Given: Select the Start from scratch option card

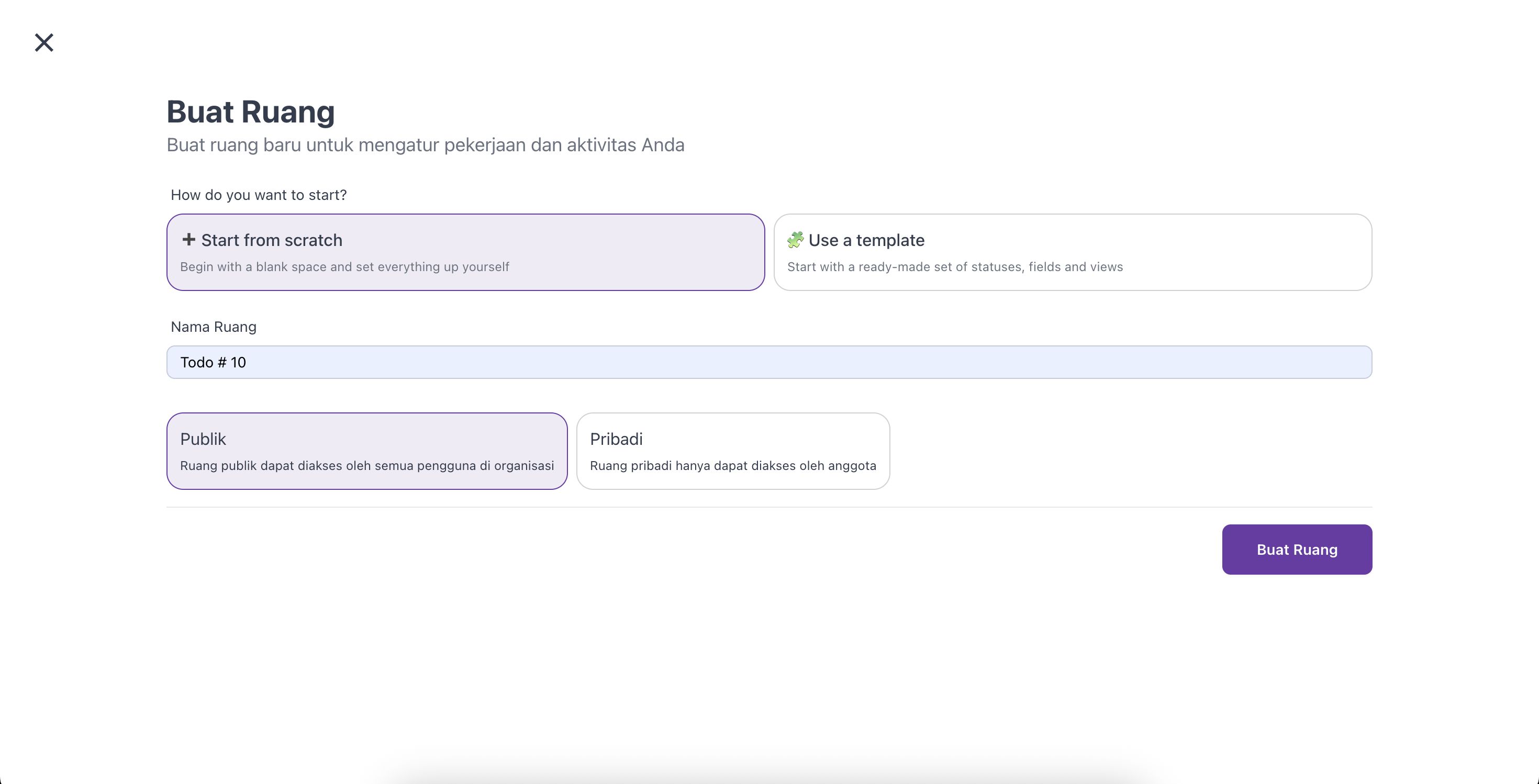Looking at the screenshot, I should click(x=465, y=252).
